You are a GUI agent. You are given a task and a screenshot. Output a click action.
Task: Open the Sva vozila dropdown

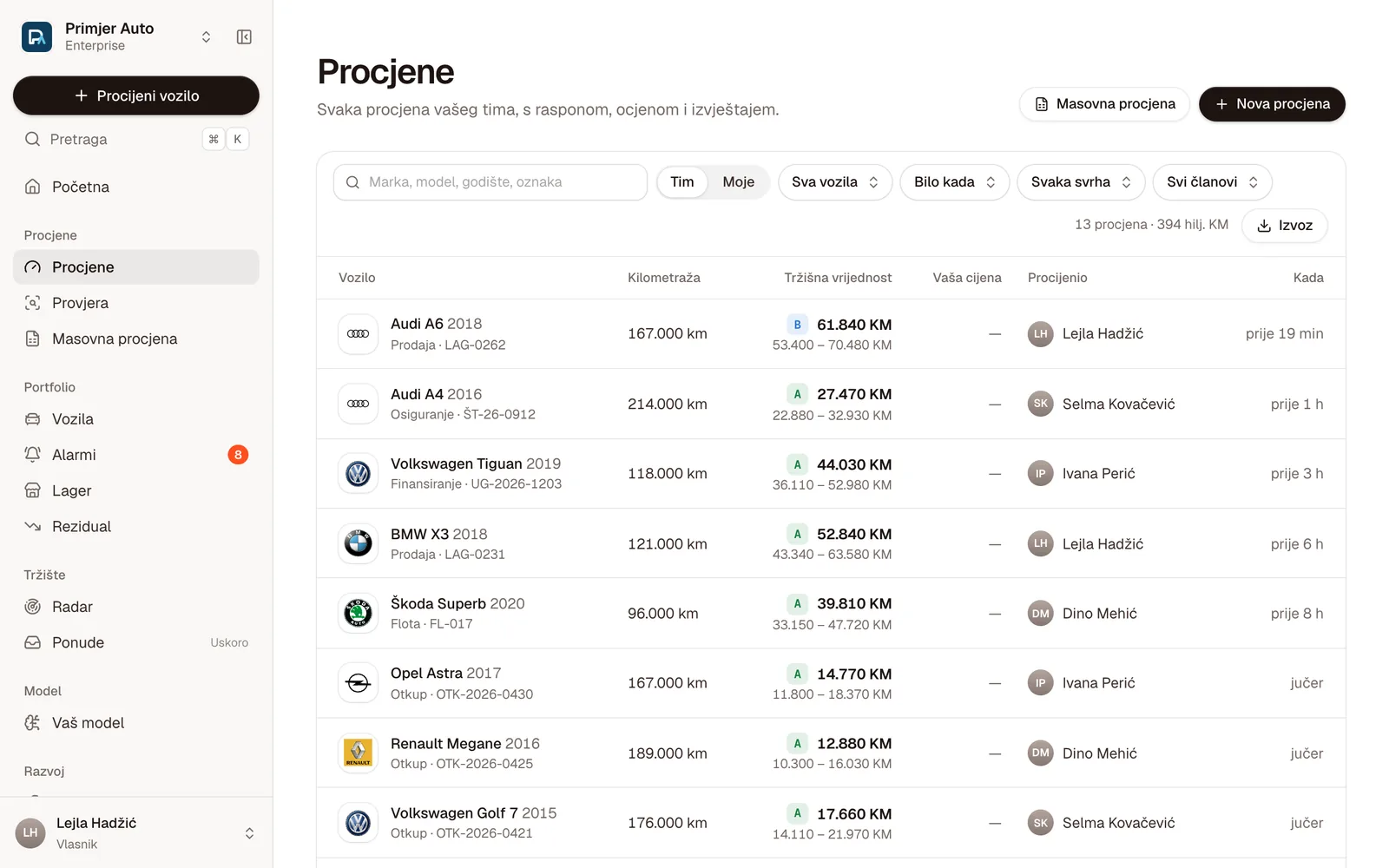pos(835,182)
